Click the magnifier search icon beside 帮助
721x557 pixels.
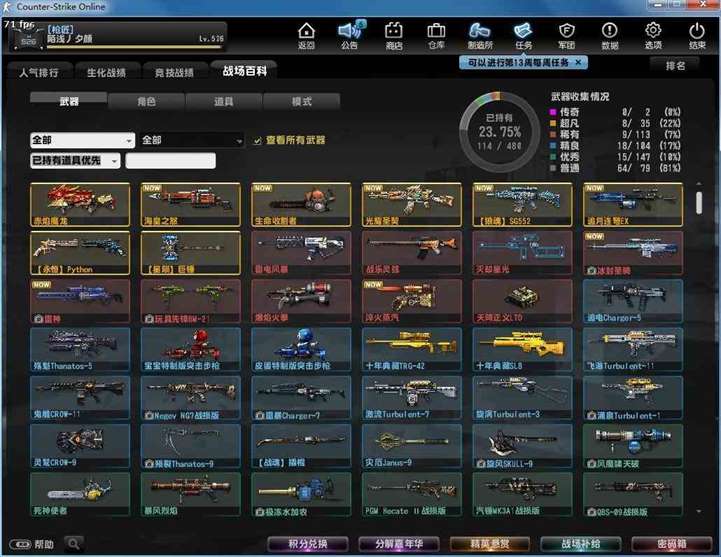point(73,544)
